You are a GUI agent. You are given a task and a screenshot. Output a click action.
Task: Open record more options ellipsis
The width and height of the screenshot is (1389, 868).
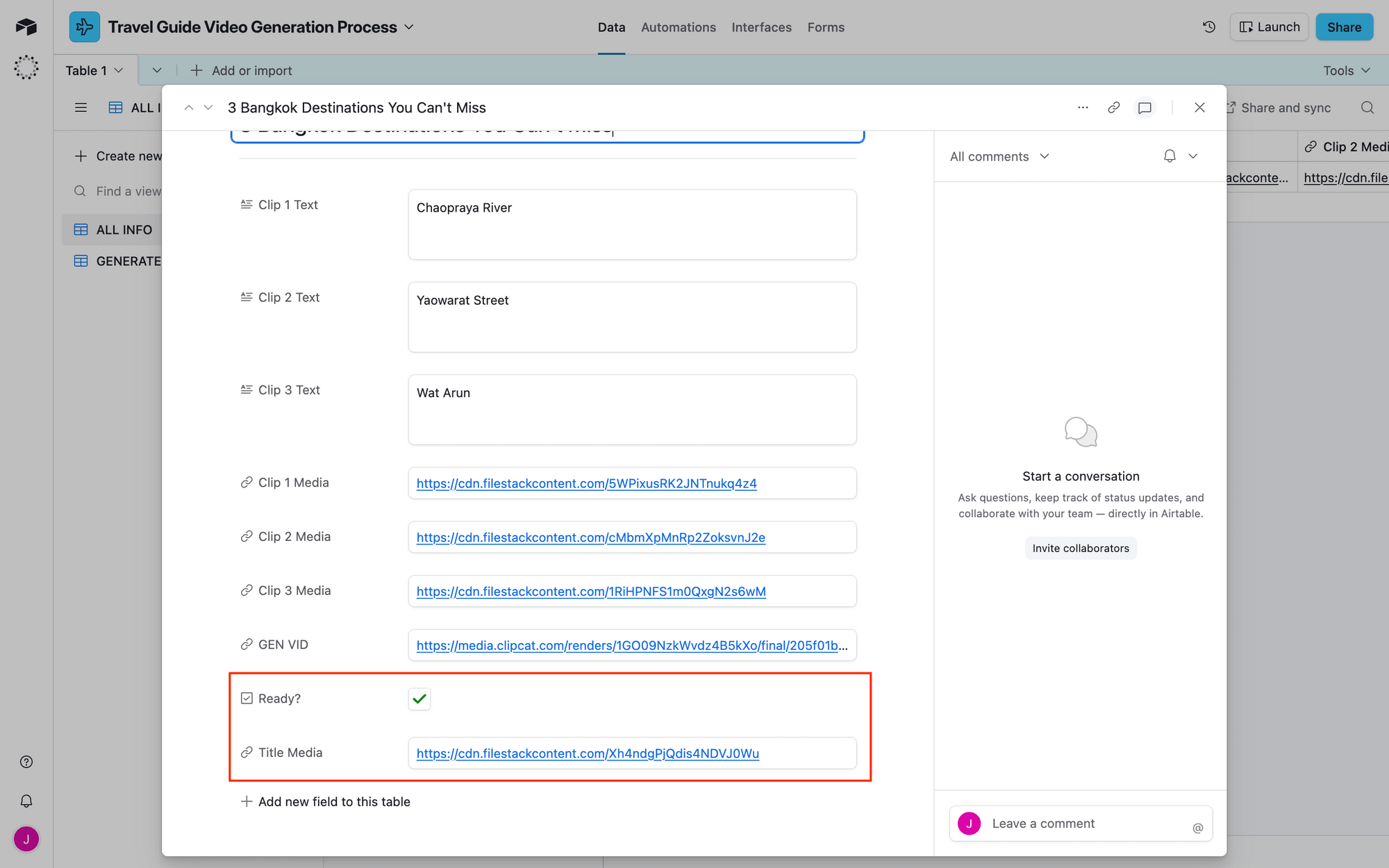1083,108
